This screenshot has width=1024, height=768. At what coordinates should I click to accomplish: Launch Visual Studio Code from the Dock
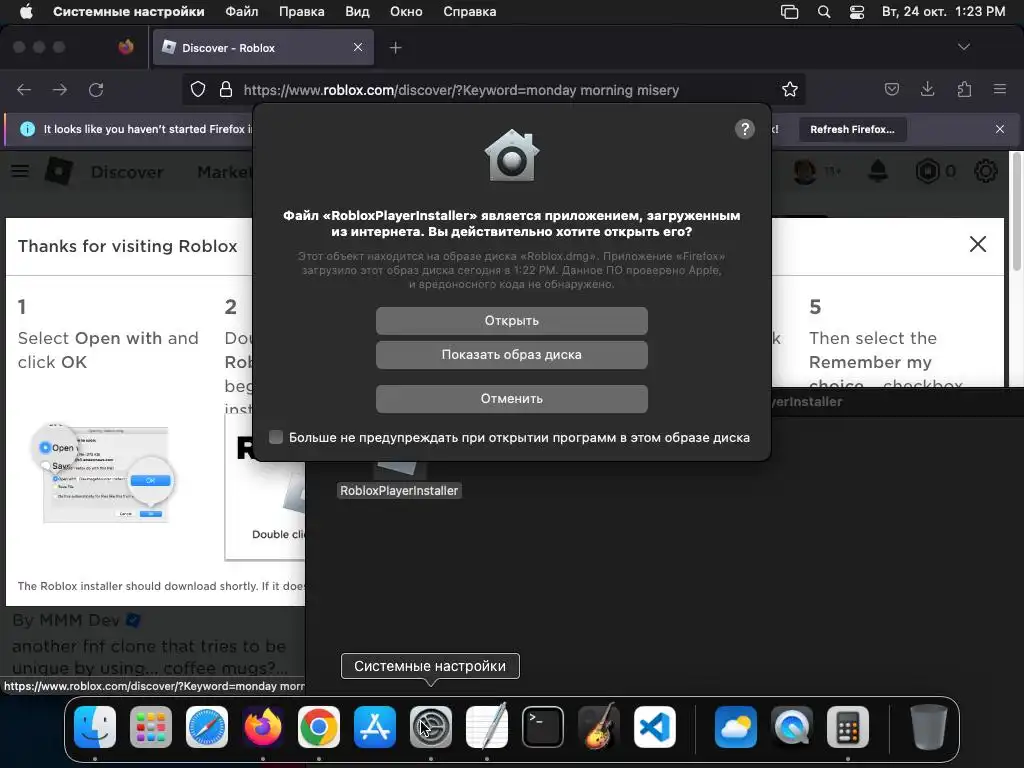[655, 727]
